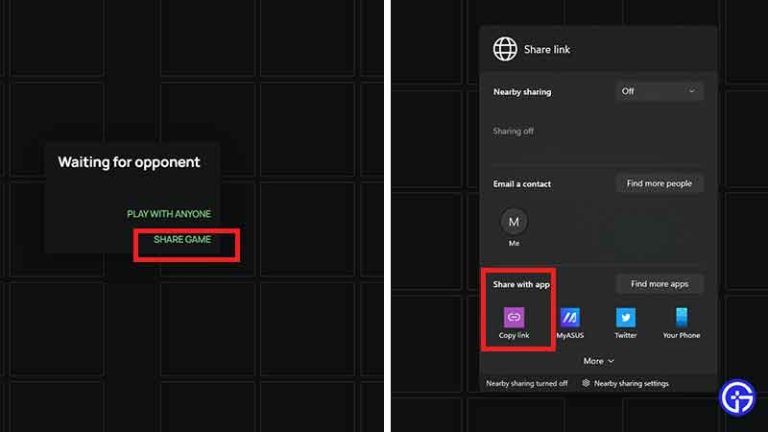The height and width of the screenshot is (432, 768).
Task: Click the 'Email a contact' section heading
Action: 522,184
